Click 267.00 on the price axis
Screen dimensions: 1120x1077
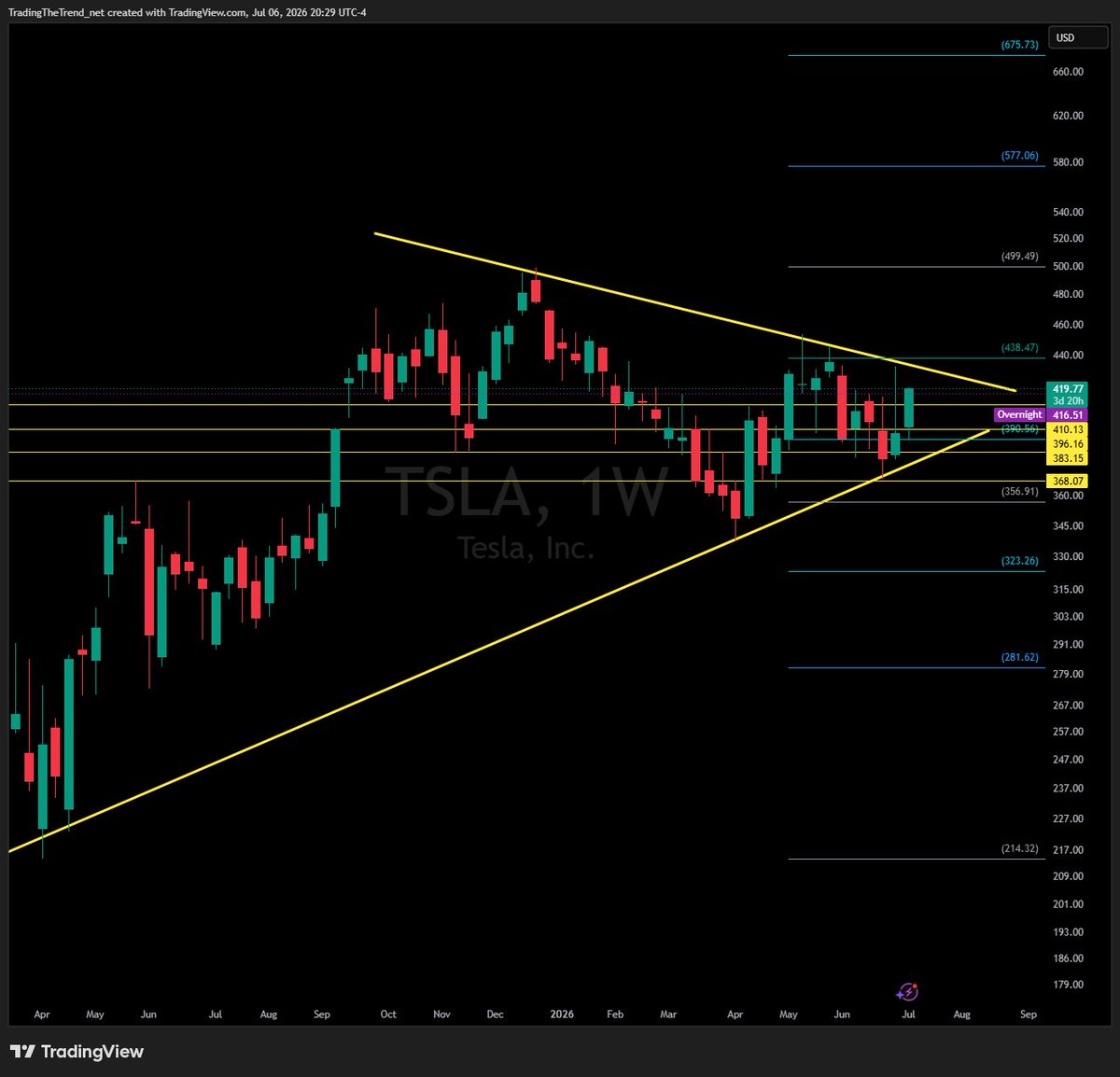[x=1068, y=706]
